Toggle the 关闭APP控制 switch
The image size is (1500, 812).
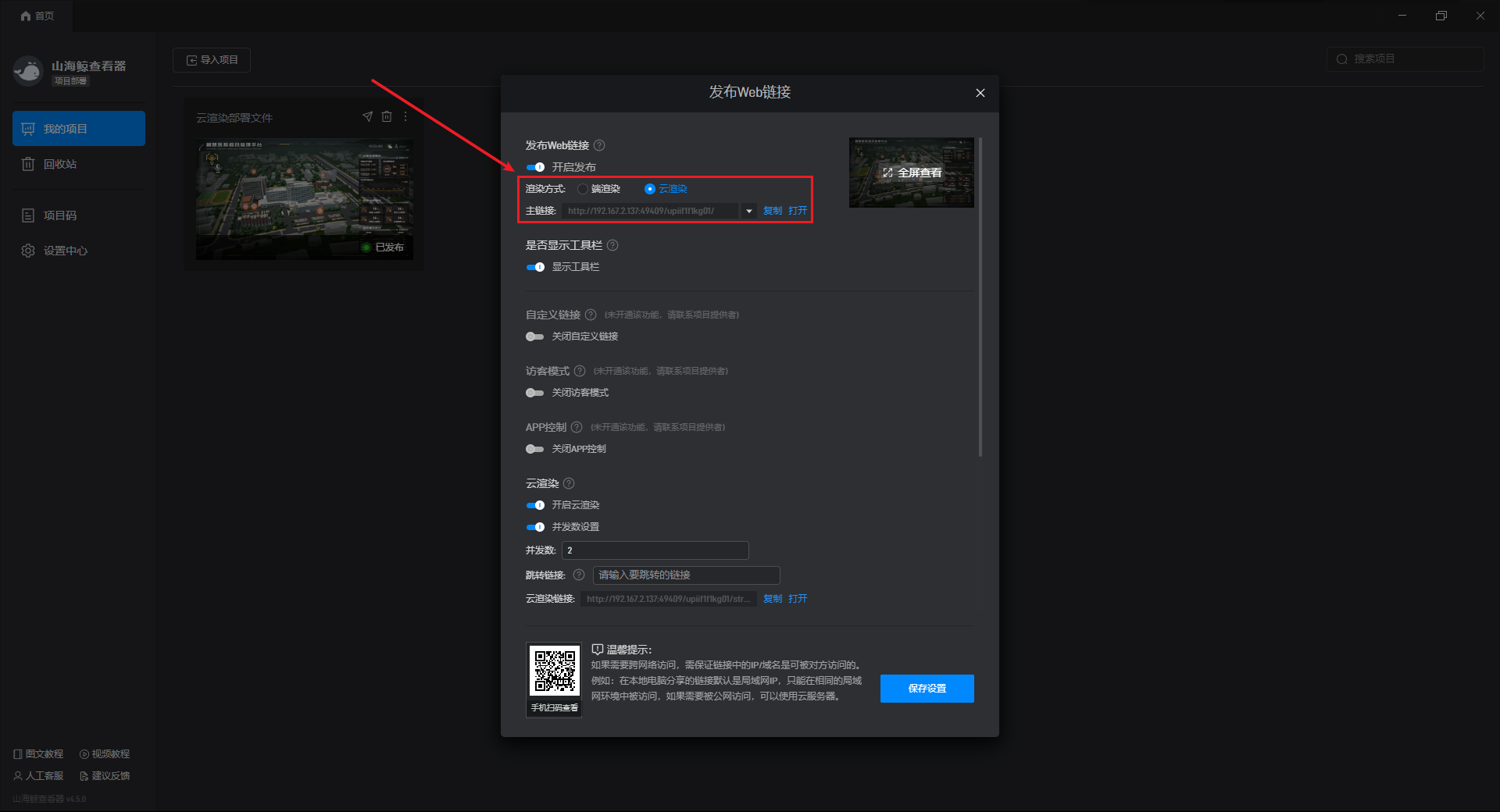point(535,449)
